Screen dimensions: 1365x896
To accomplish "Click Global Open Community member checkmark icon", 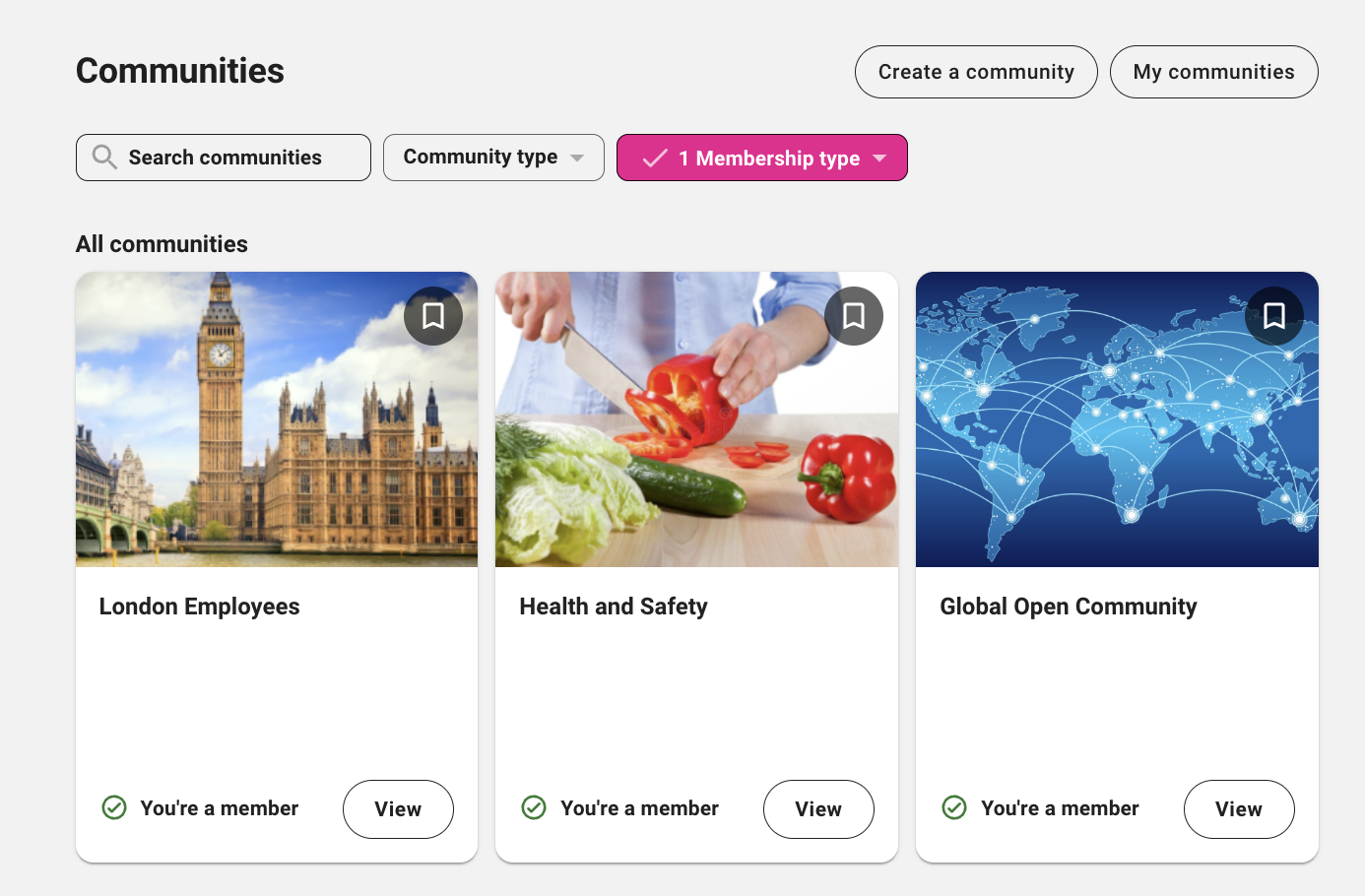I will coord(954,808).
